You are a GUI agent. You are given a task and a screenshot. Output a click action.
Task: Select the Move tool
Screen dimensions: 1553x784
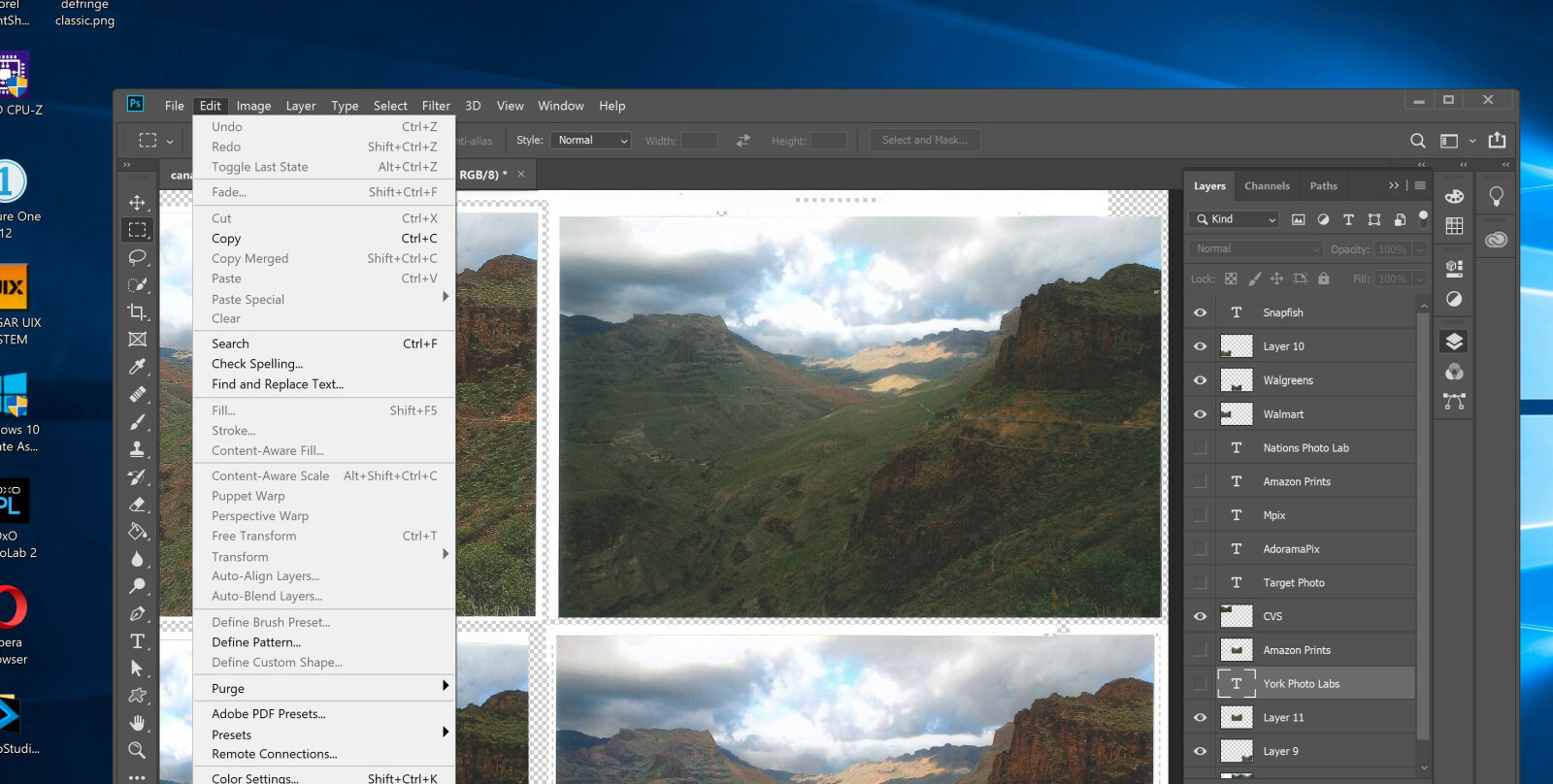[137, 202]
